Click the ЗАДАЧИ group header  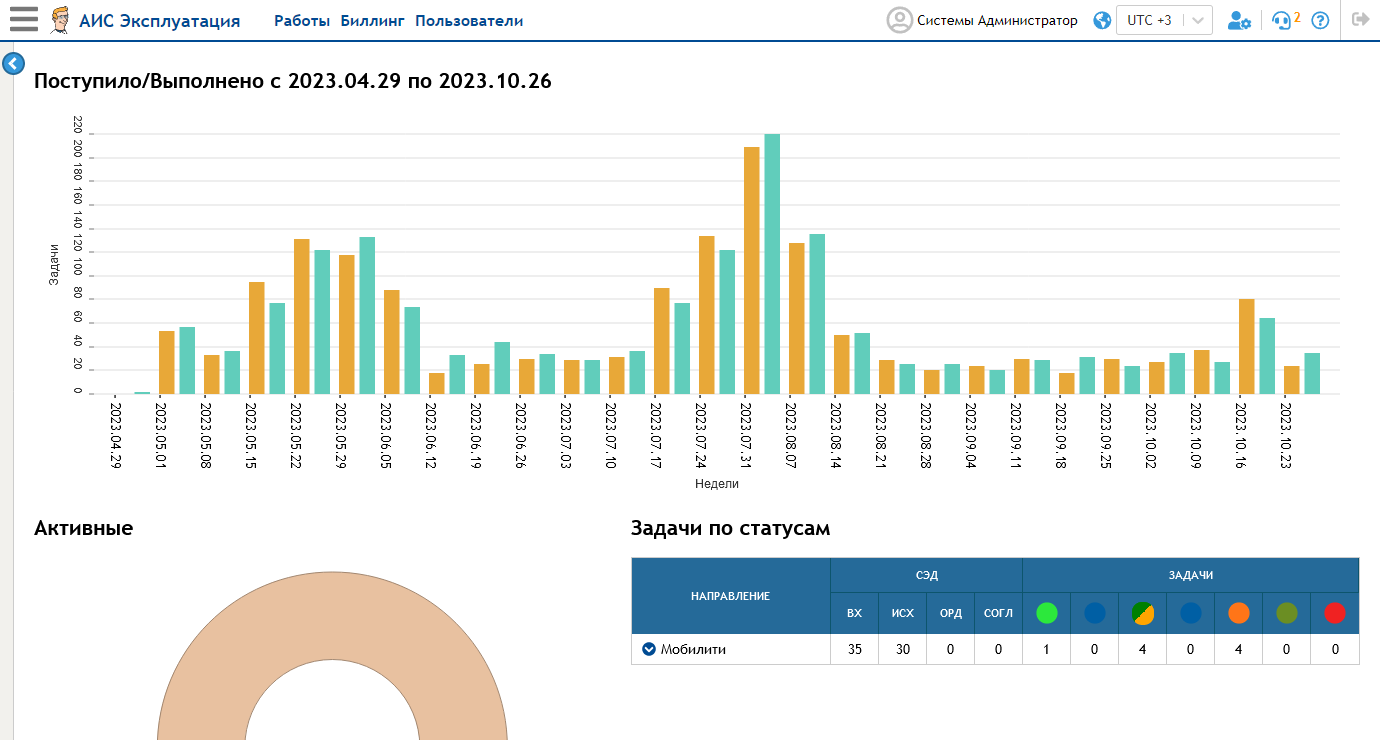click(1191, 575)
